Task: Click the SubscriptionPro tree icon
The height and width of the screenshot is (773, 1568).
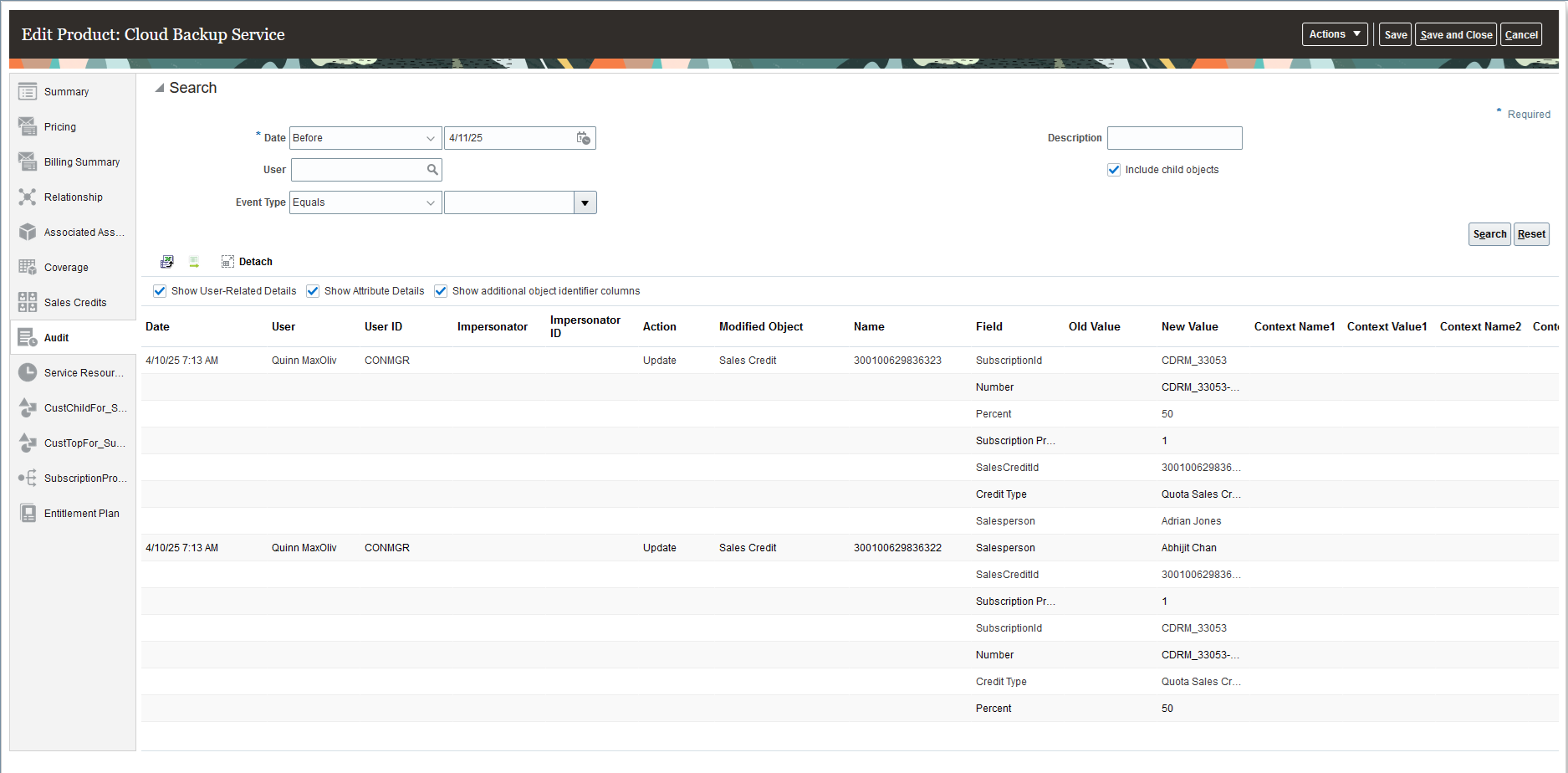Action: [x=28, y=478]
